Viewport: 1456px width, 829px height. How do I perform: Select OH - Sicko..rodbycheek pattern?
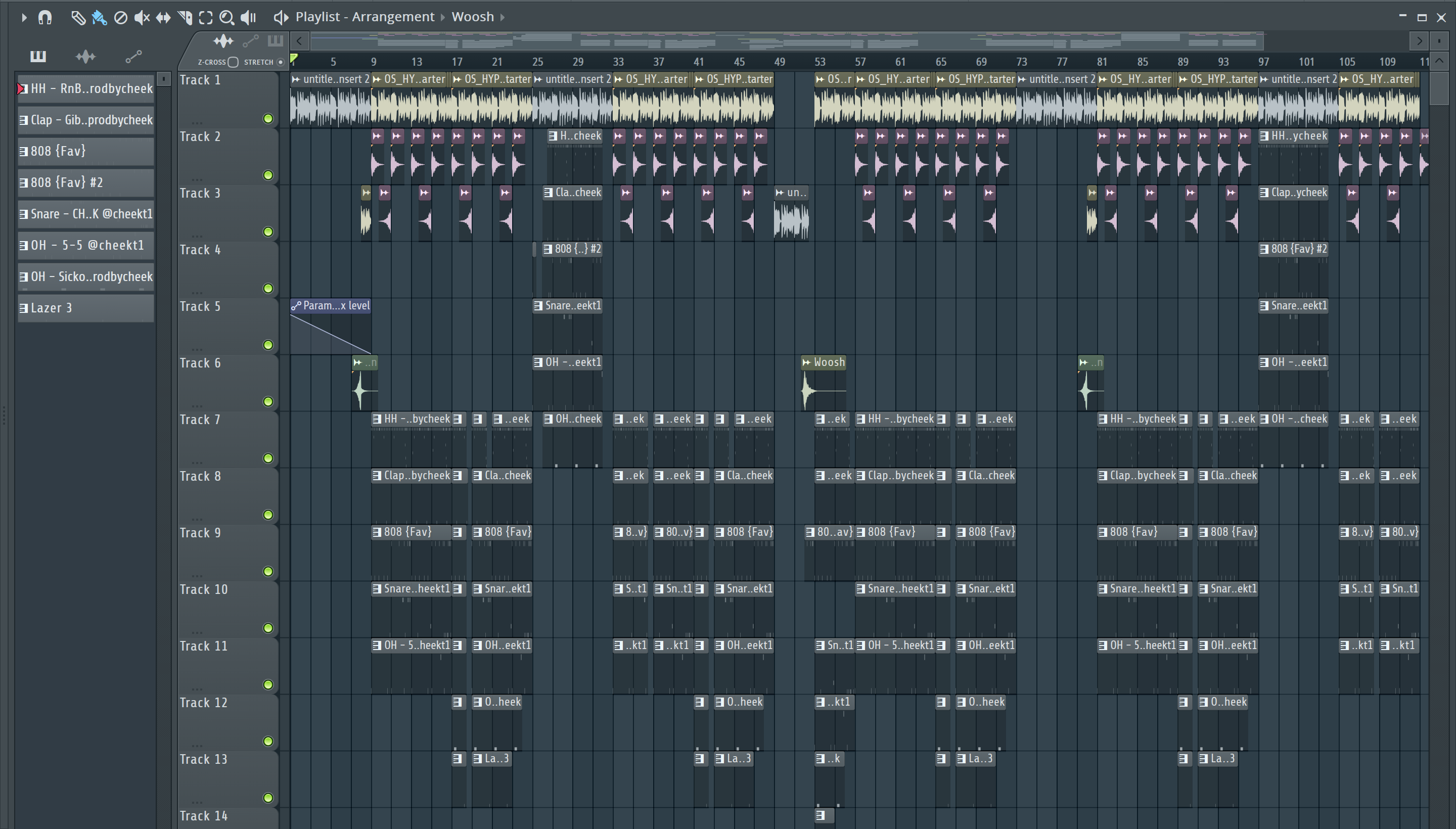pos(86,277)
